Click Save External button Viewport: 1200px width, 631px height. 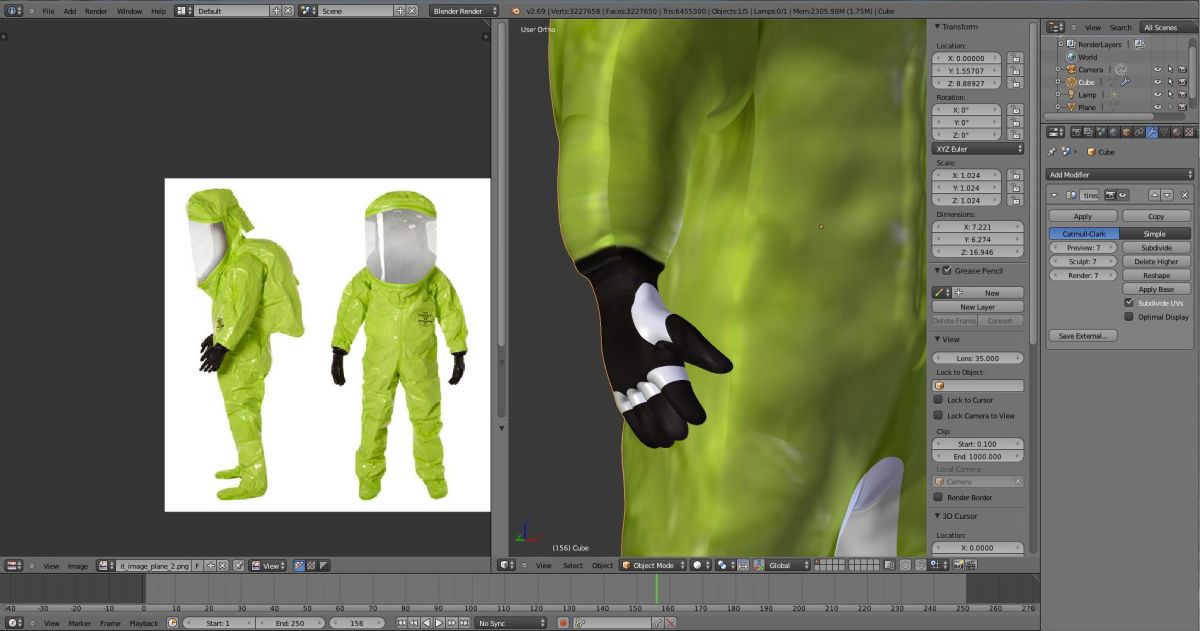(x=1083, y=336)
